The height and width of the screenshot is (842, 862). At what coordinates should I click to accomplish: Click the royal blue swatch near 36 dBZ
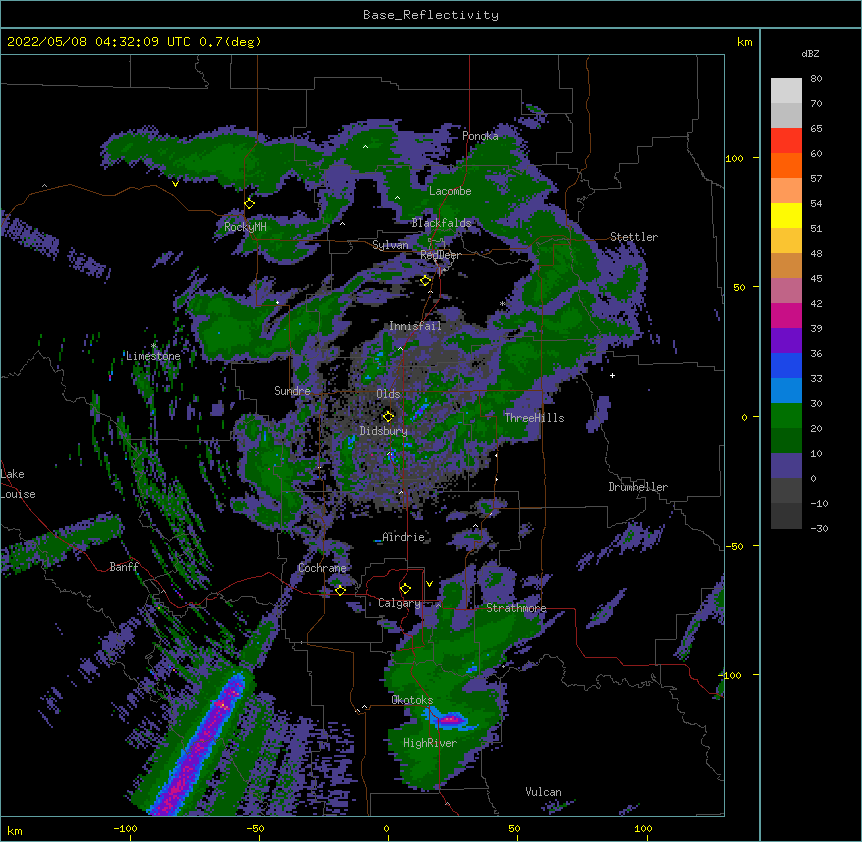coord(786,365)
